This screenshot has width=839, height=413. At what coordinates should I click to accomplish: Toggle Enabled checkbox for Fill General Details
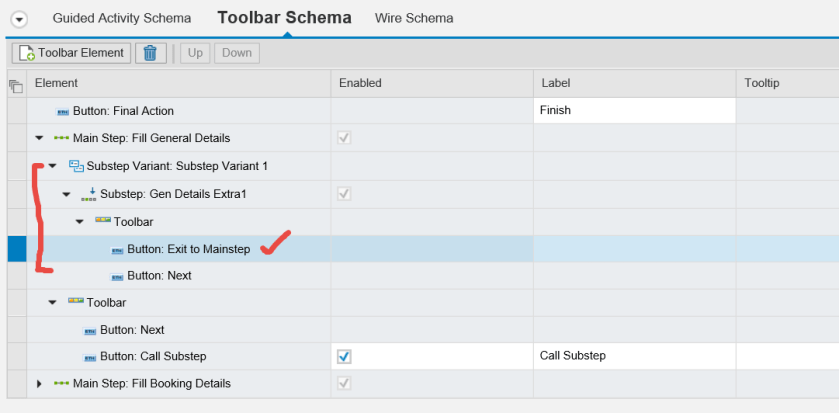coord(345,138)
